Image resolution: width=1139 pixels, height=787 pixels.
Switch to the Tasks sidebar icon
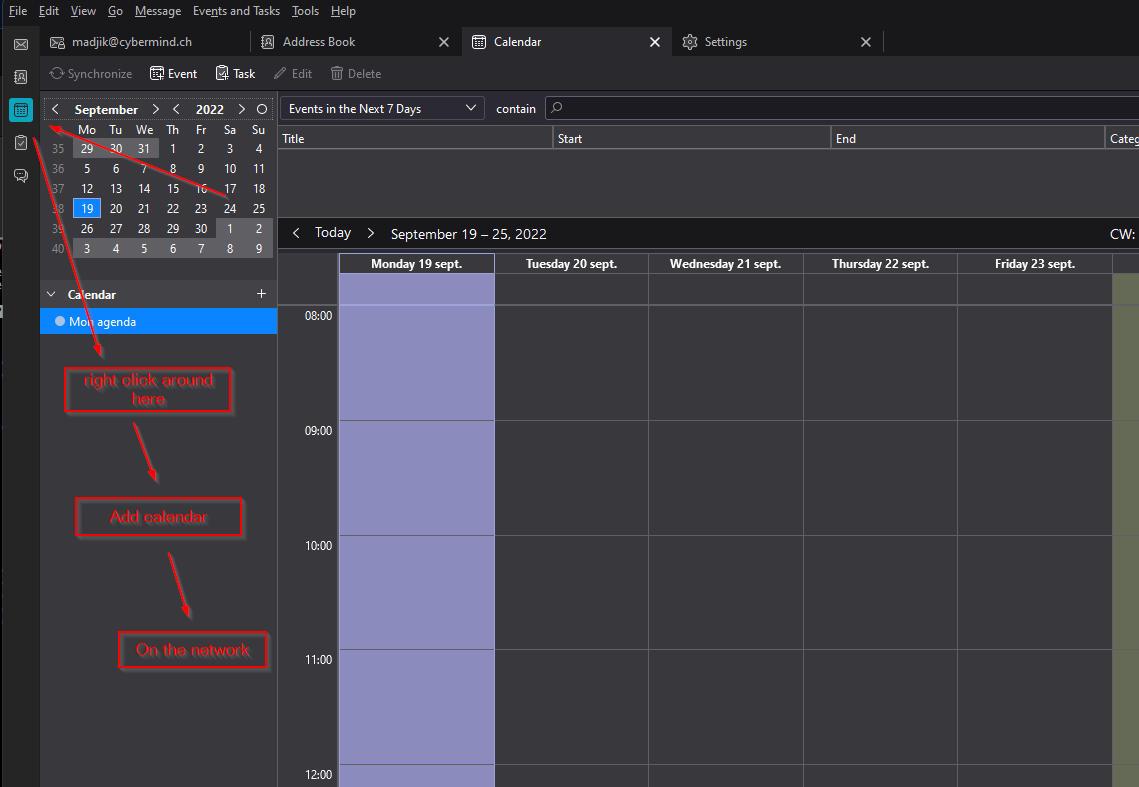tap(20, 143)
